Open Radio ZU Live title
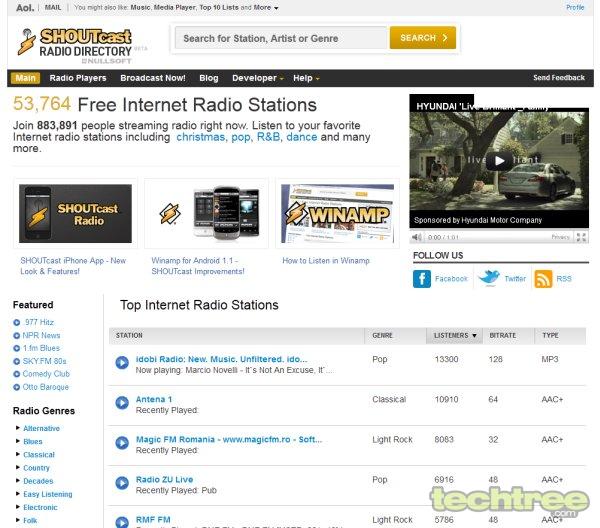The image size is (600, 528). [x=165, y=480]
